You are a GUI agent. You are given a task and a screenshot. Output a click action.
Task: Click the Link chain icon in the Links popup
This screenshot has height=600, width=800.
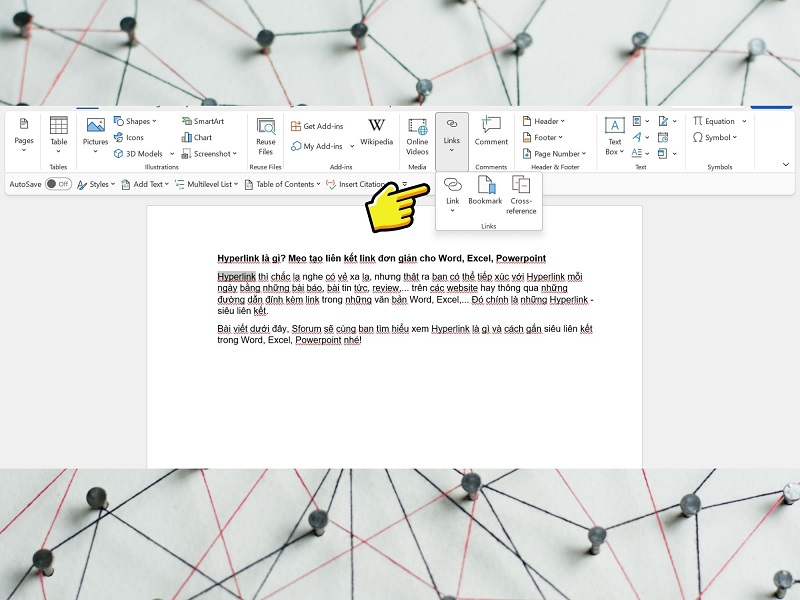(x=453, y=184)
